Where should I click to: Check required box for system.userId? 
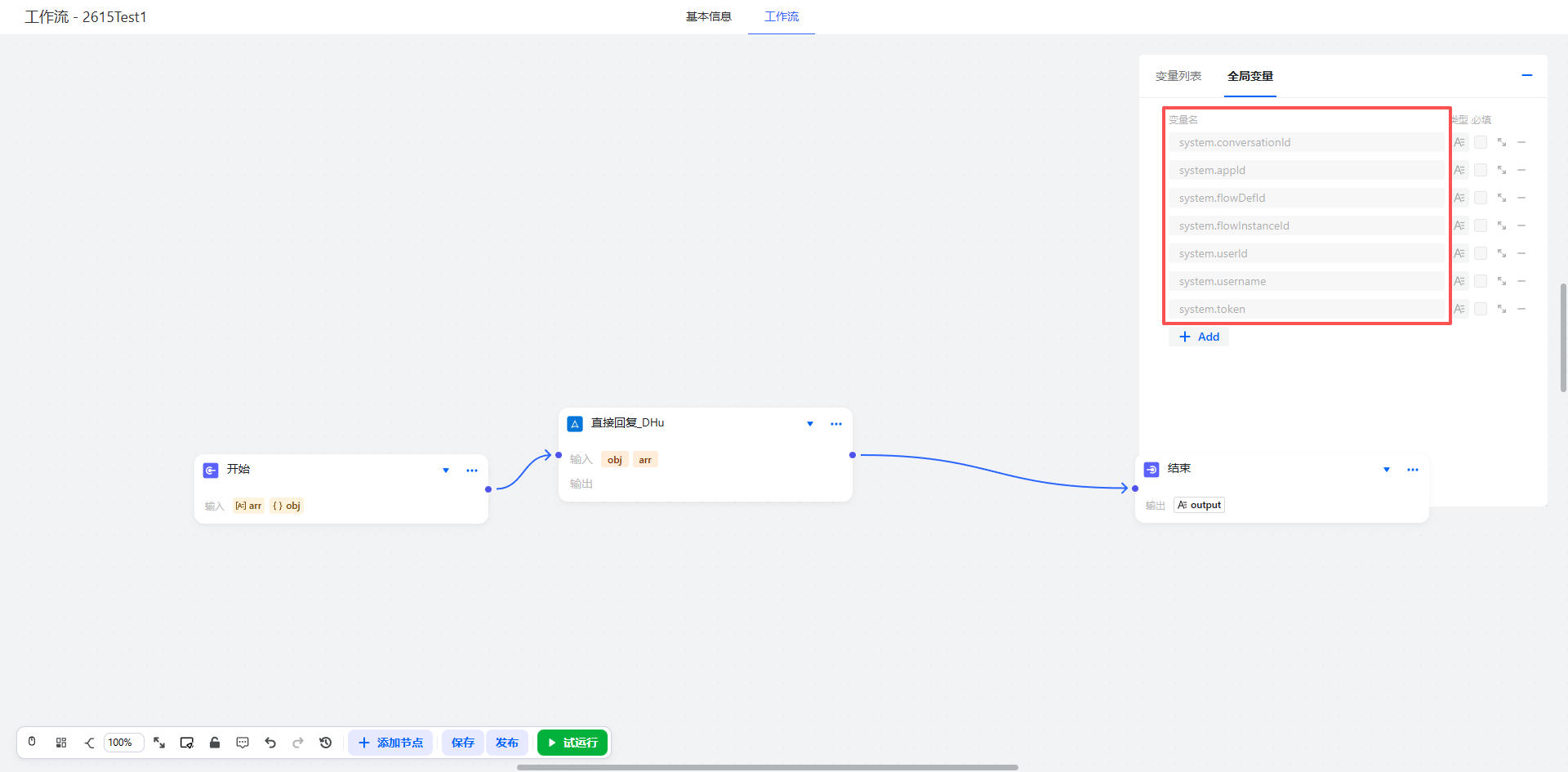(x=1480, y=253)
